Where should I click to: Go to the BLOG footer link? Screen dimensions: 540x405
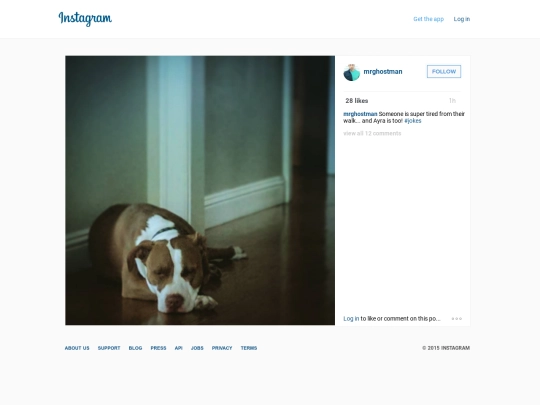point(135,348)
